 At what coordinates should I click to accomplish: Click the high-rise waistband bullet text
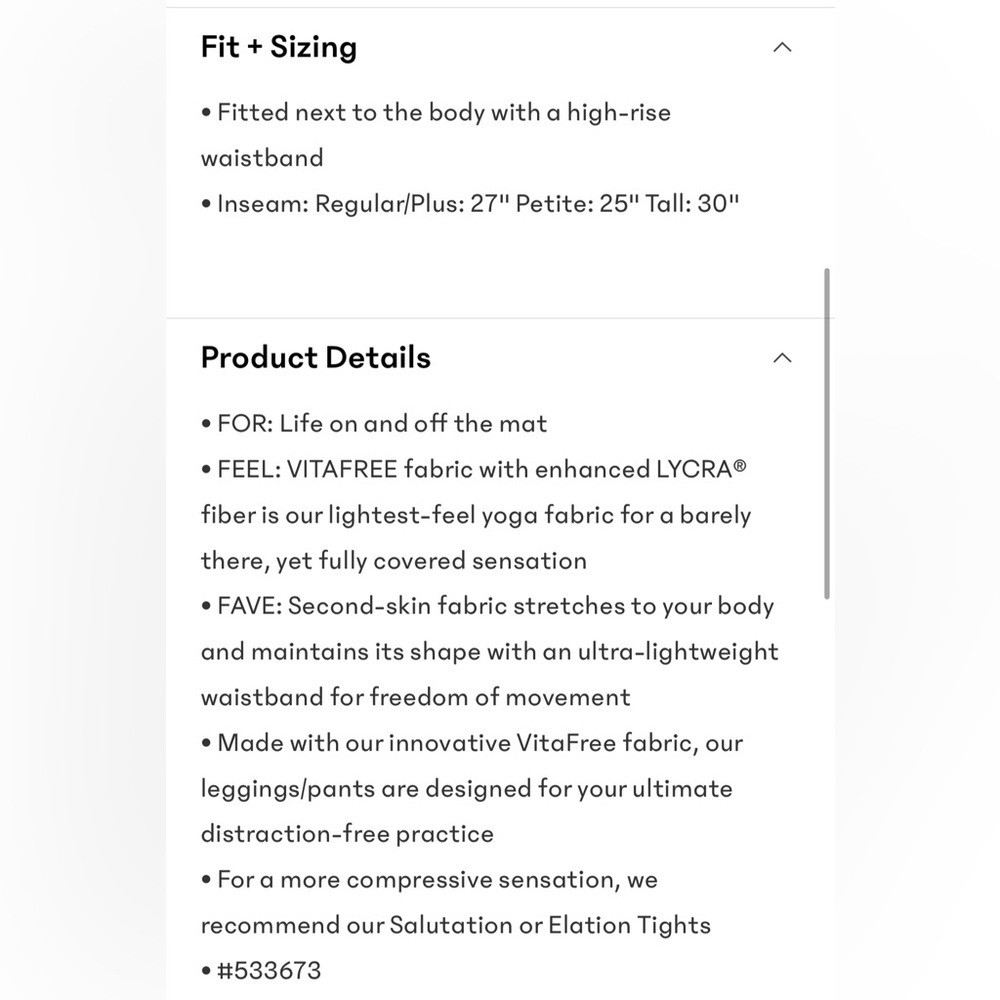click(436, 135)
